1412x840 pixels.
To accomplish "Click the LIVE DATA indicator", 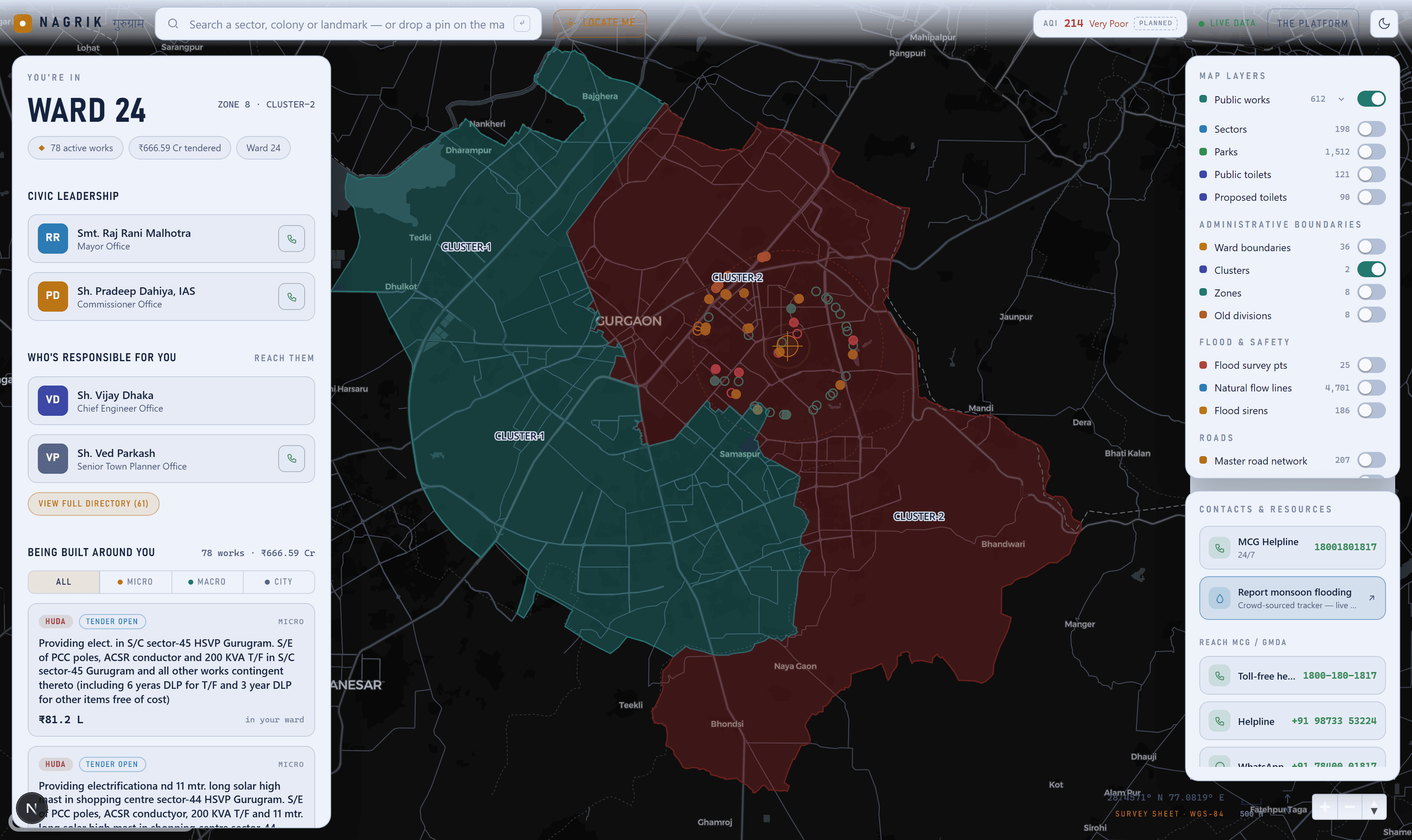I will coord(1228,23).
